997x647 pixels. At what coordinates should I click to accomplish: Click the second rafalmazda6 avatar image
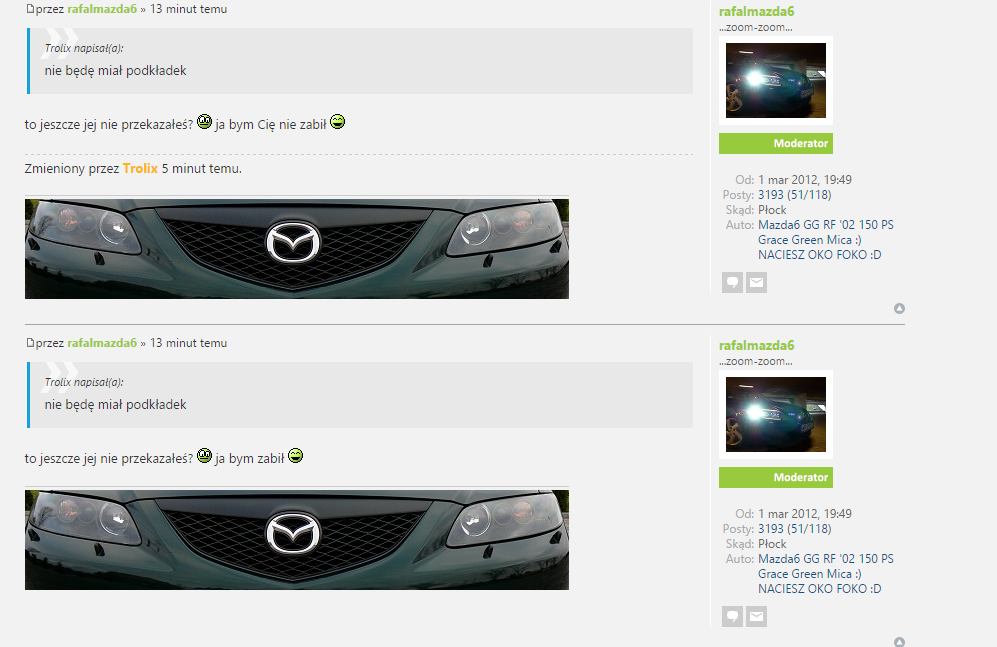click(775, 414)
